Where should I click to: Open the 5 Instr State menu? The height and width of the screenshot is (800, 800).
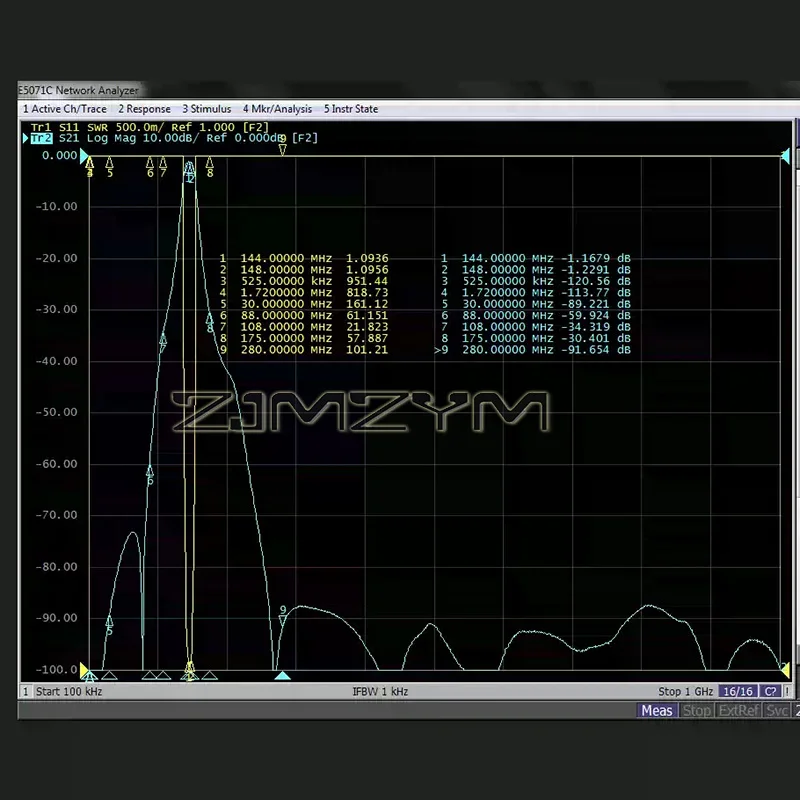pos(351,109)
